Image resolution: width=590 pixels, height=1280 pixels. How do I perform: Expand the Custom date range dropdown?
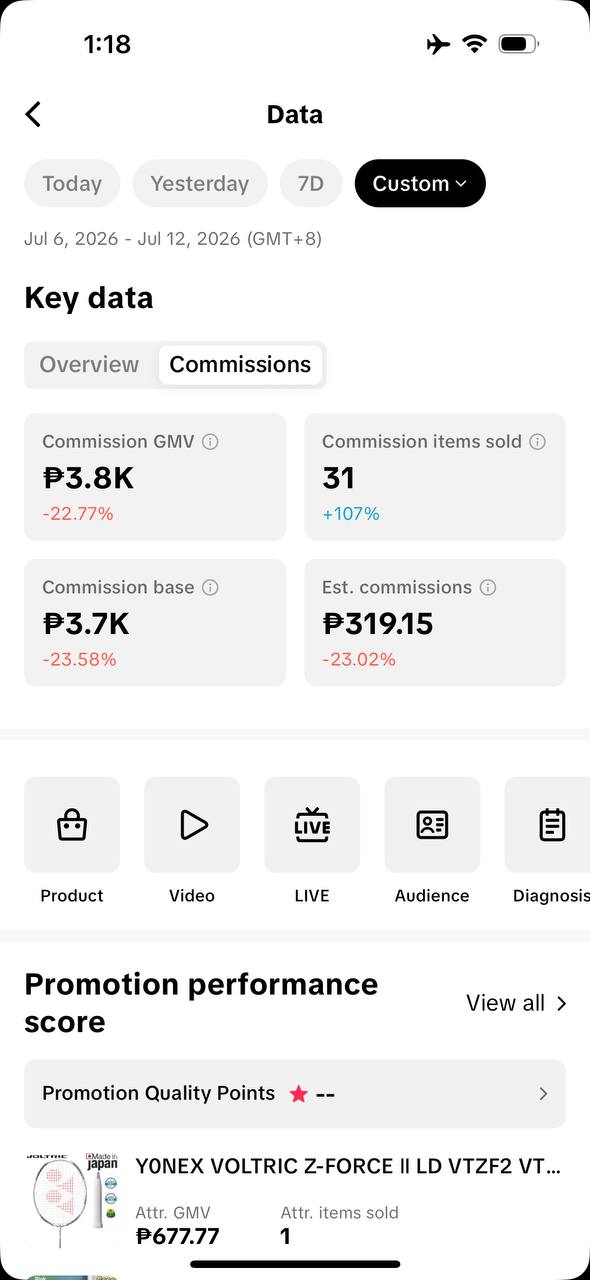click(x=420, y=183)
